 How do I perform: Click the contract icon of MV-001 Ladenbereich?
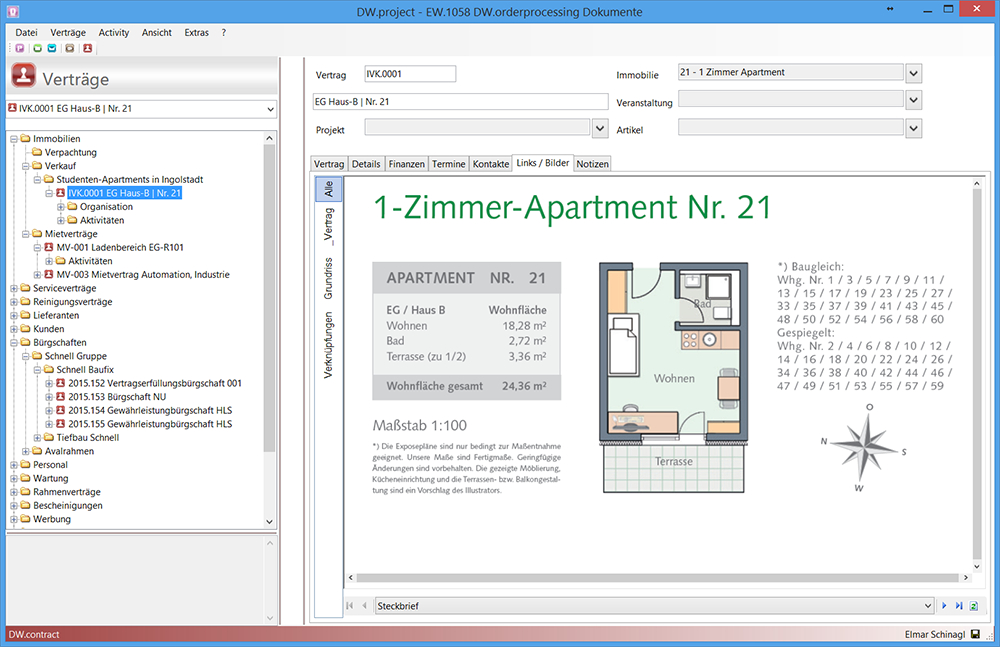(48, 247)
